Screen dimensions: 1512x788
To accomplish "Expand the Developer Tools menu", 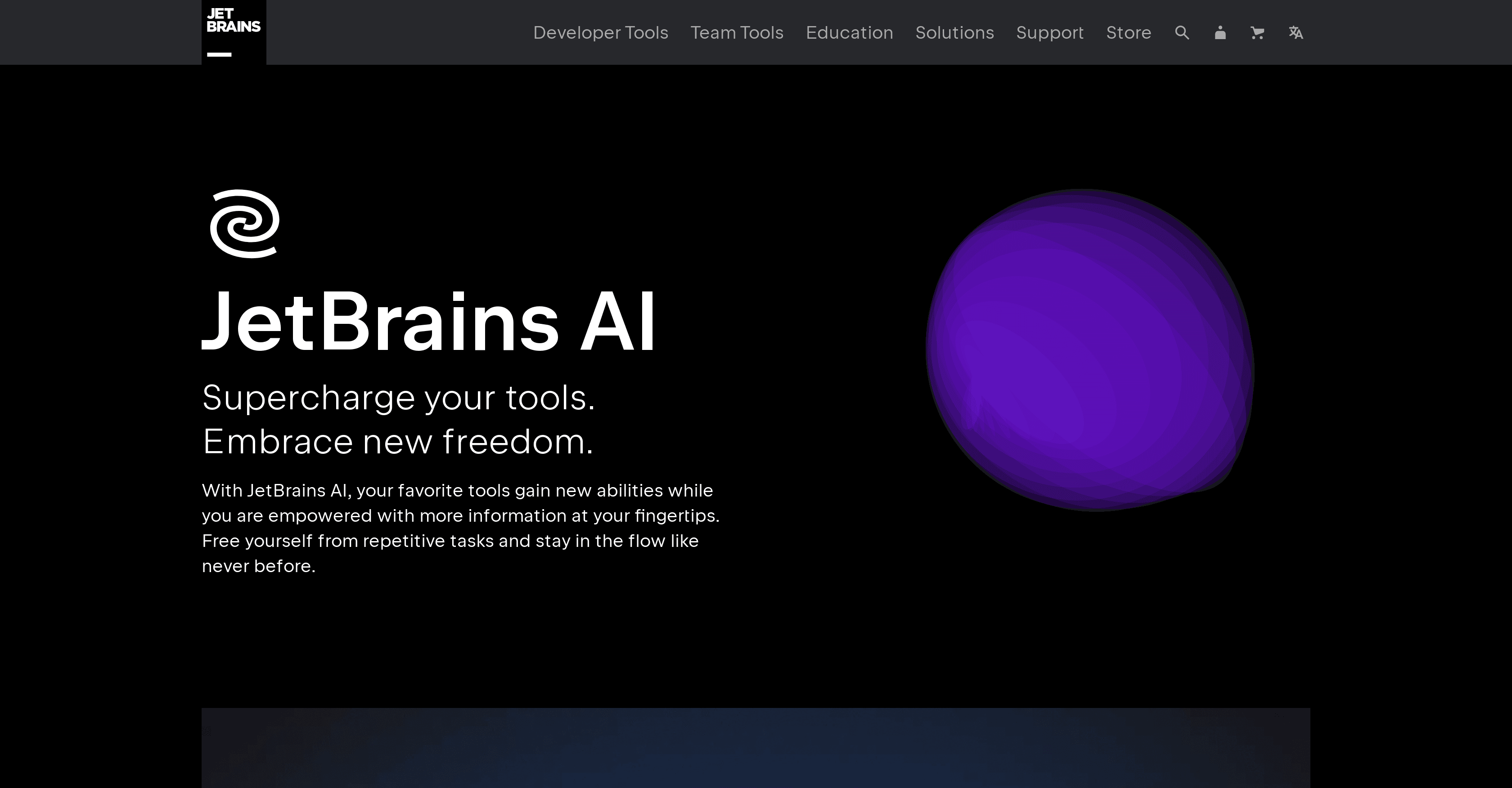I will tap(600, 32).
